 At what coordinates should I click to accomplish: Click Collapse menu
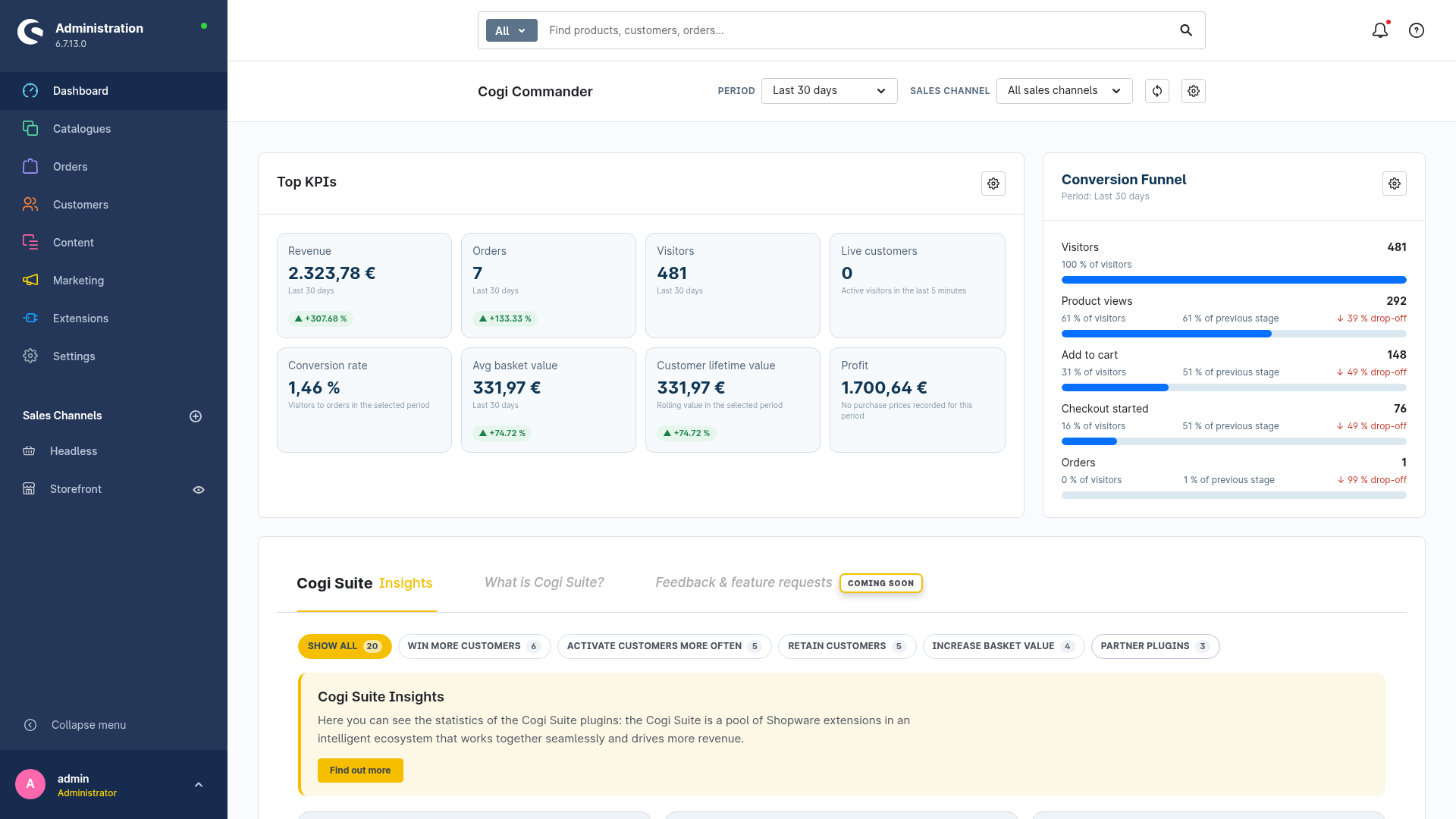coord(89,725)
